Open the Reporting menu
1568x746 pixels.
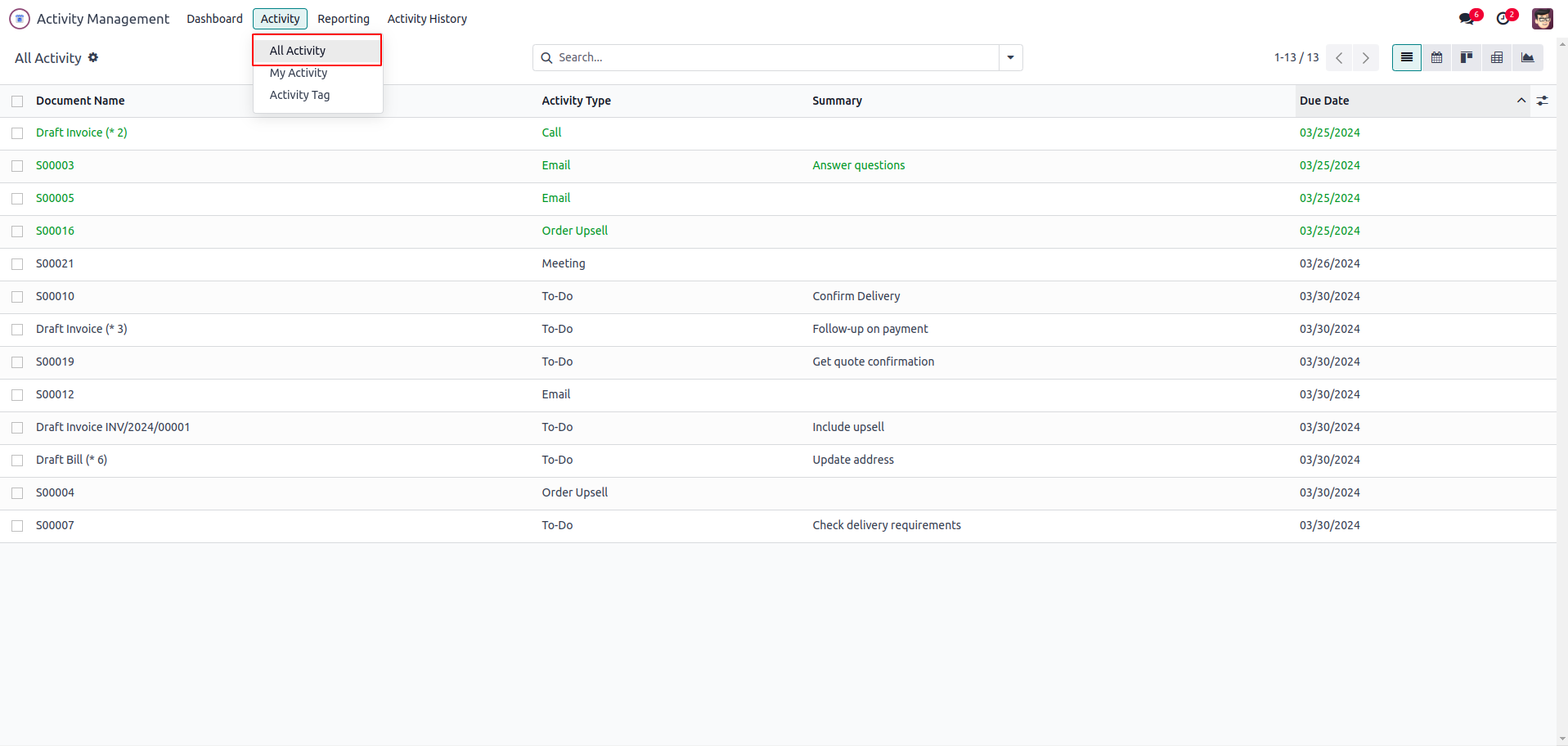344,19
